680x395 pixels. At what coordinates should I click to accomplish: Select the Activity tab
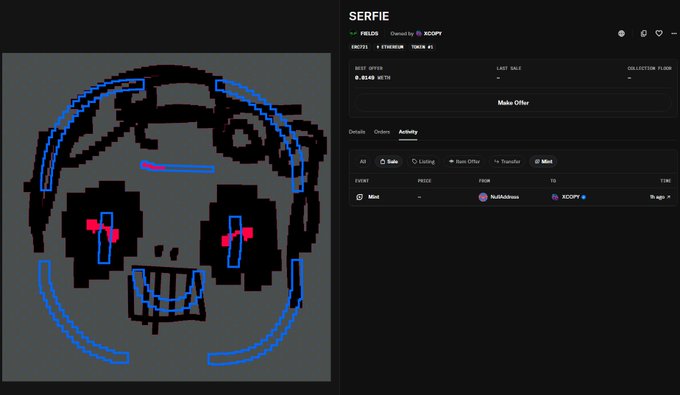408,132
